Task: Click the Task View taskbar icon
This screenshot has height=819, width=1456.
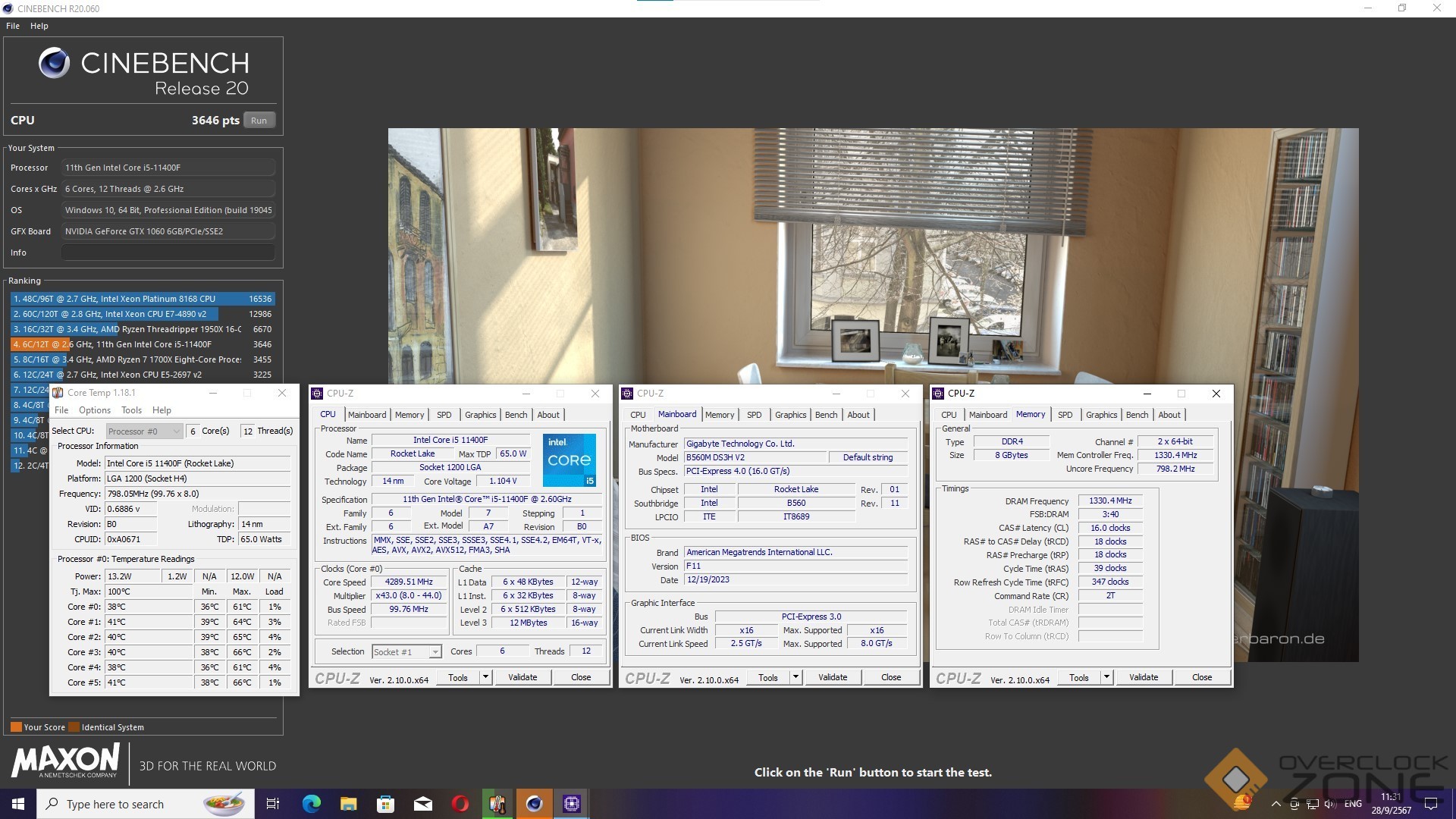Action: click(x=273, y=804)
